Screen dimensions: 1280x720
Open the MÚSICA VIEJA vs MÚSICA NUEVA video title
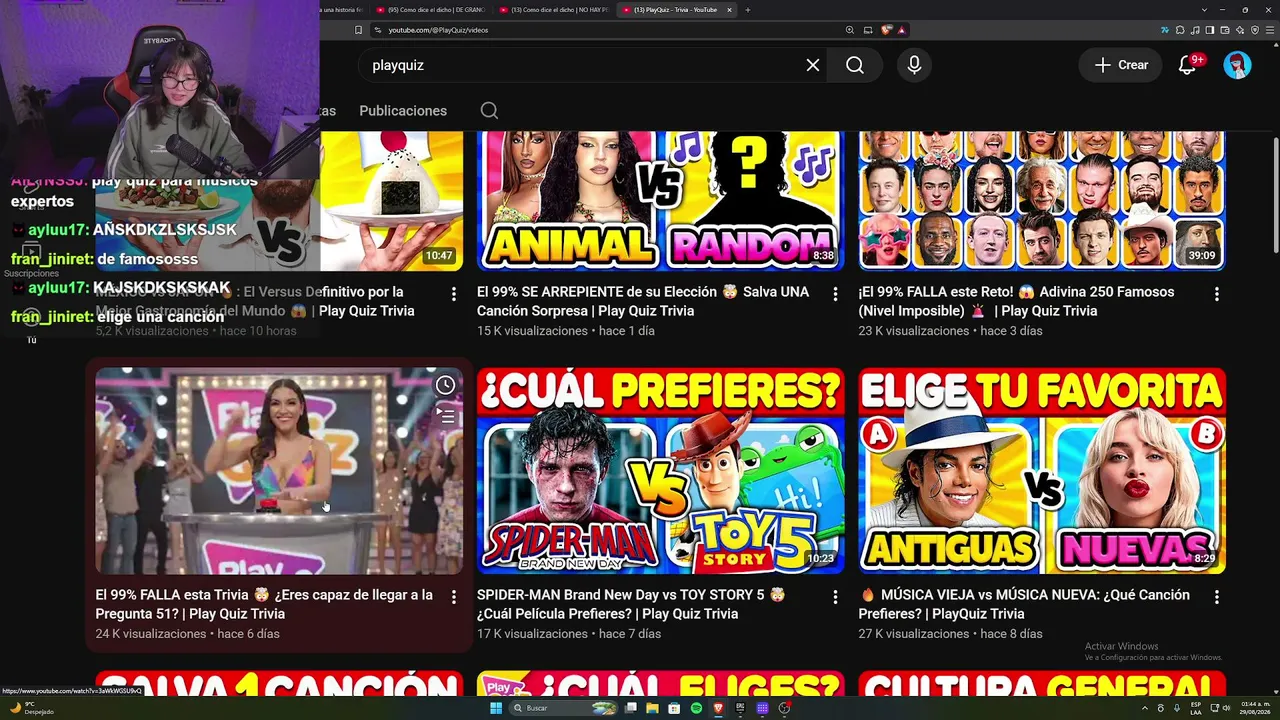(x=1024, y=604)
